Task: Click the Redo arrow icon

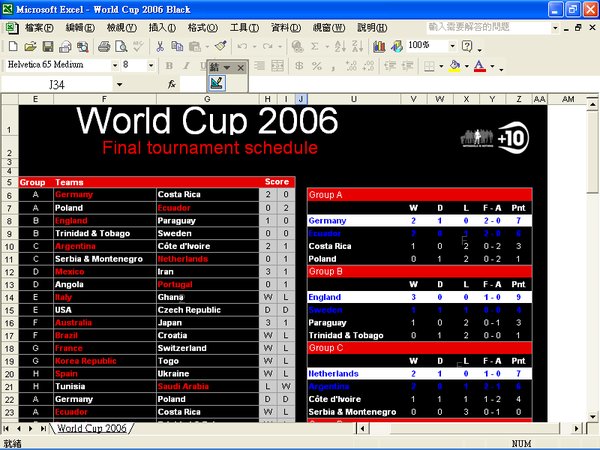Action: 267,46
